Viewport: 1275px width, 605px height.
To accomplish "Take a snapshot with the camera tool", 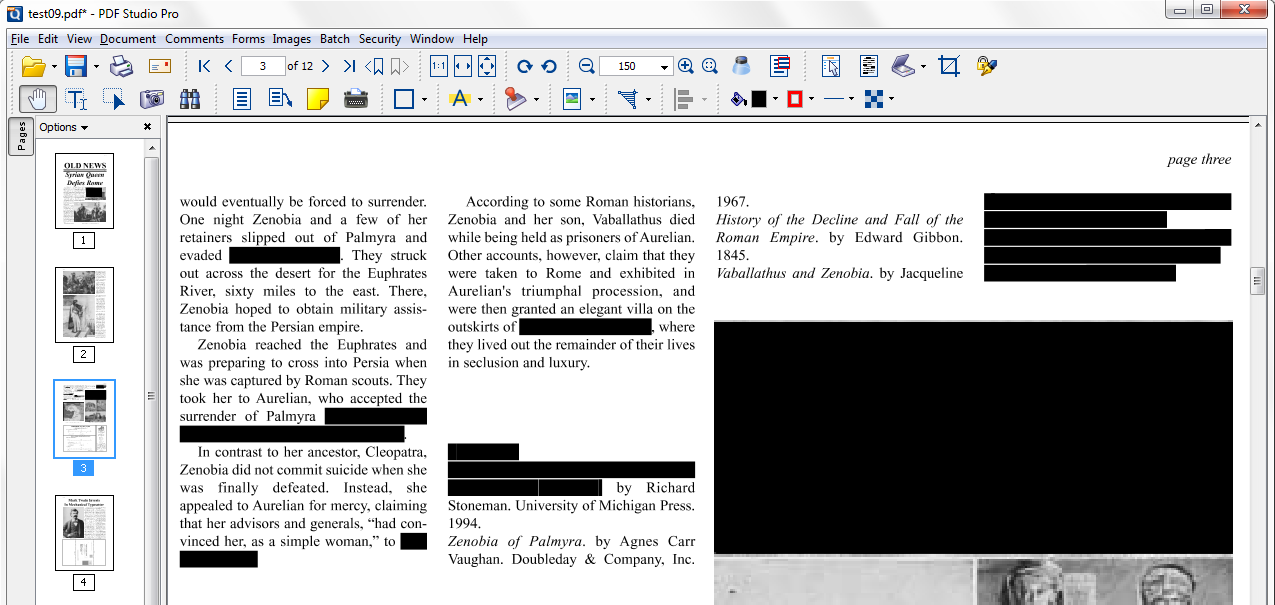I will pyautogui.click(x=152, y=99).
